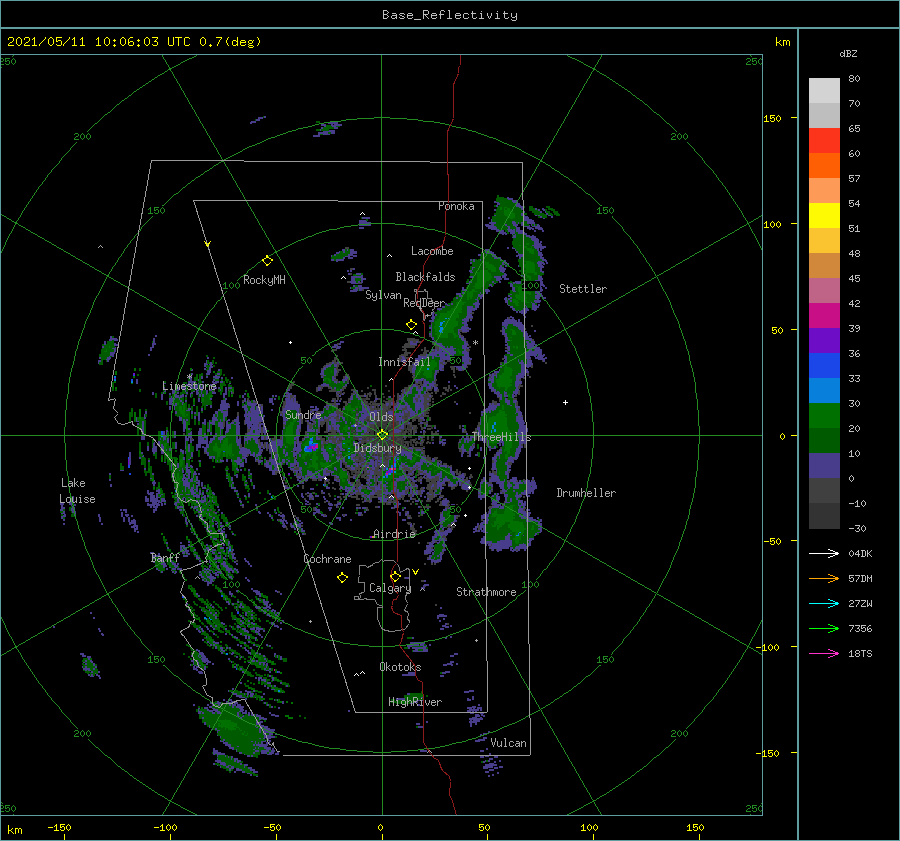
Task: Click the cyan 27ZW arrow in legend
Action: [824, 603]
